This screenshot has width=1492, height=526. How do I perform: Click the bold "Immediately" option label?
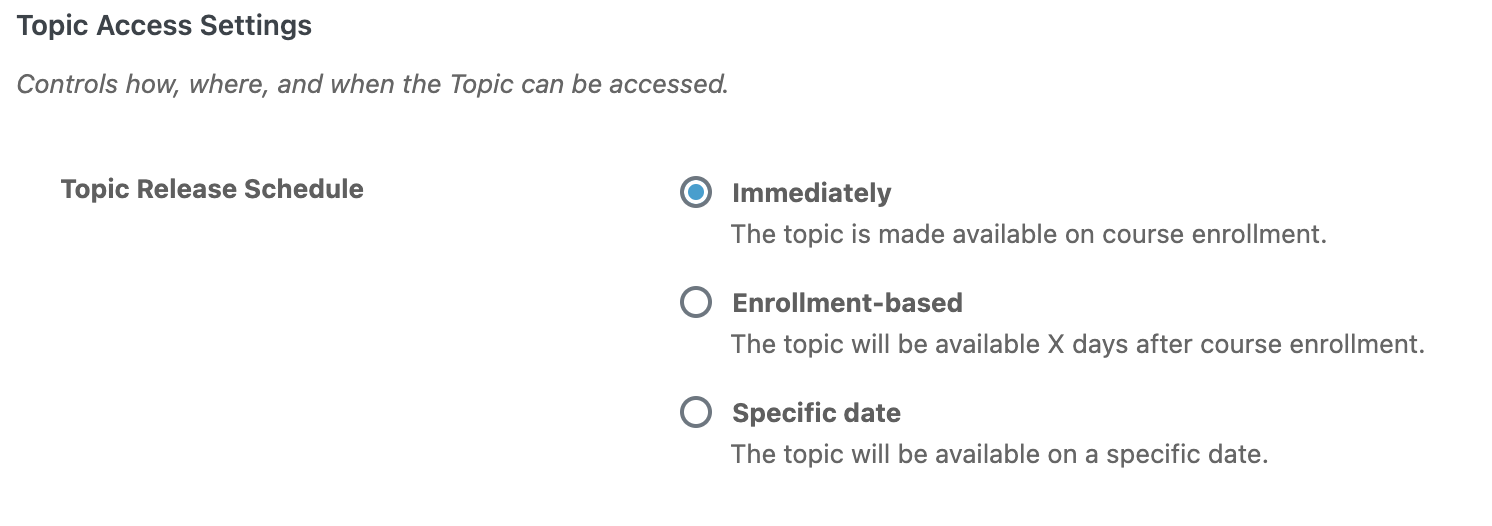811,192
